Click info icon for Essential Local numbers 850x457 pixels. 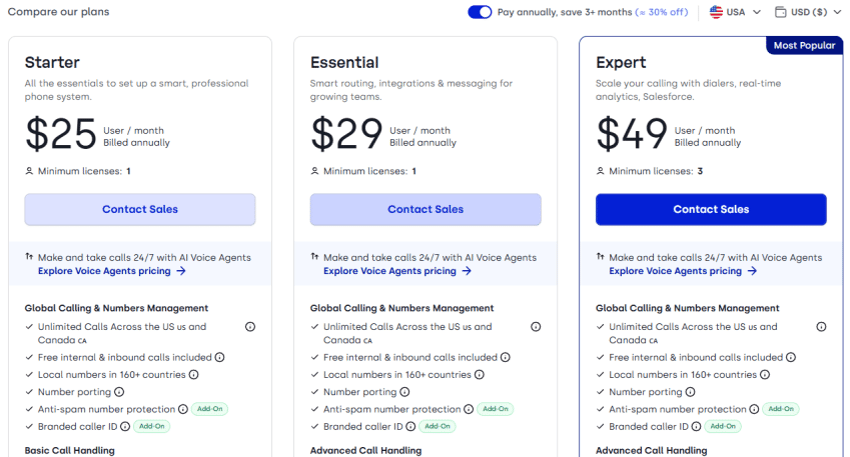pyautogui.click(x=479, y=375)
